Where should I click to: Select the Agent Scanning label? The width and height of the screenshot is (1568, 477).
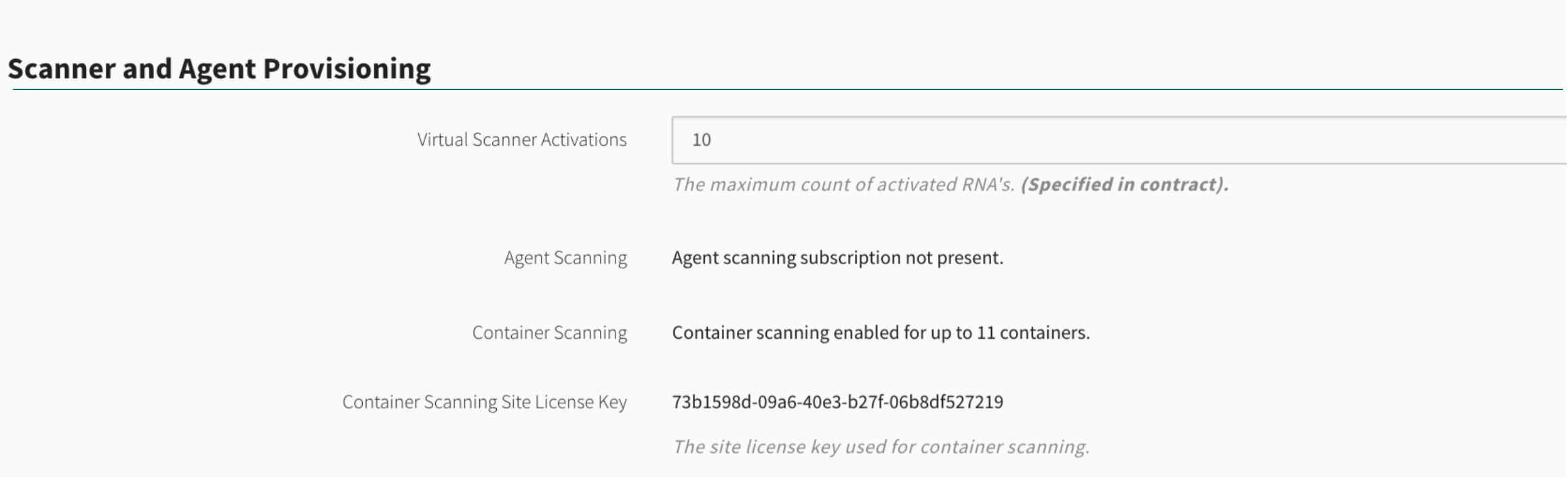click(564, 258)
